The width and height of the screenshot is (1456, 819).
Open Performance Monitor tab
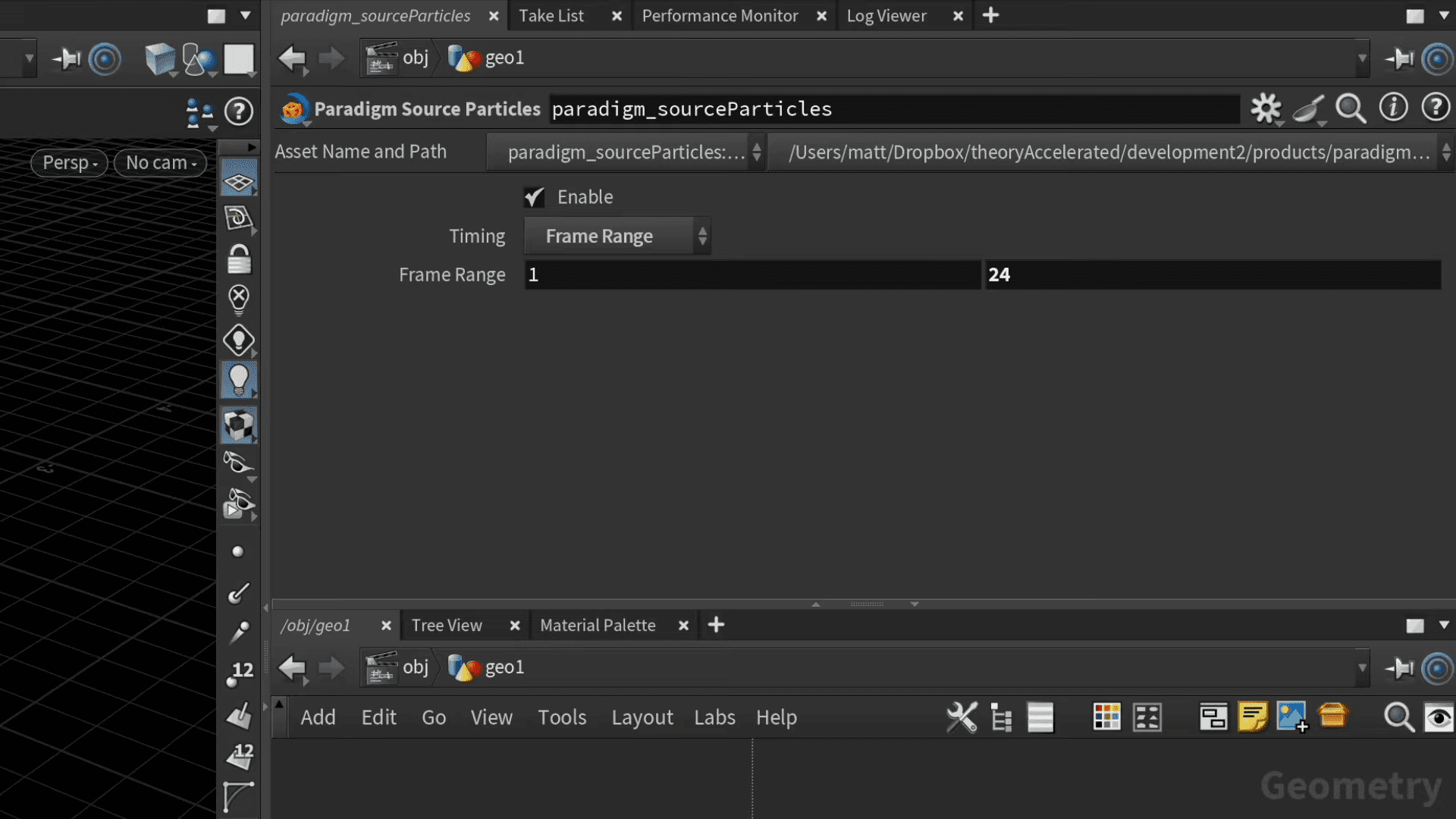tap(720, 16)
